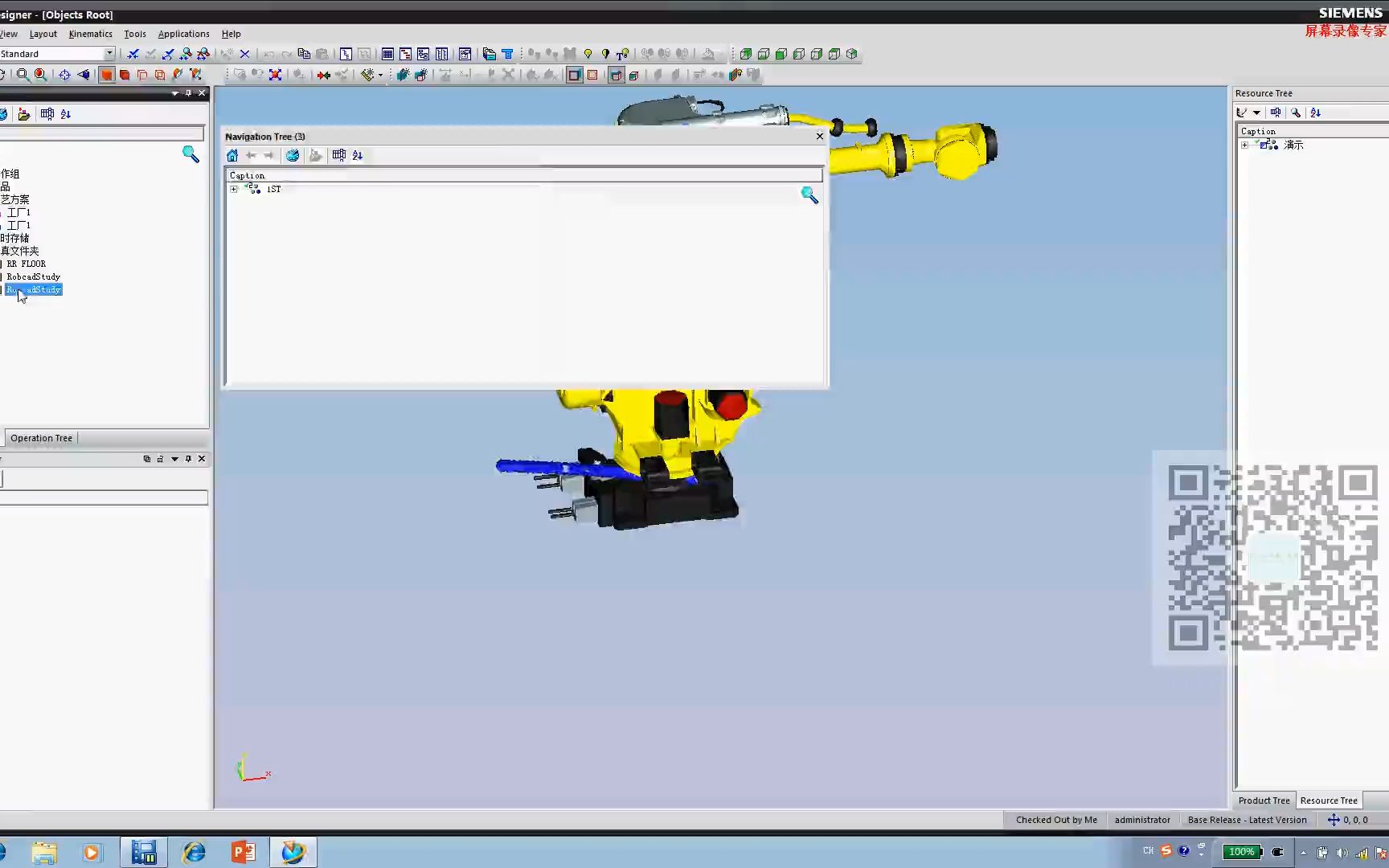Click the red arrows placement manipulator icon

click(x=323, y=75)
